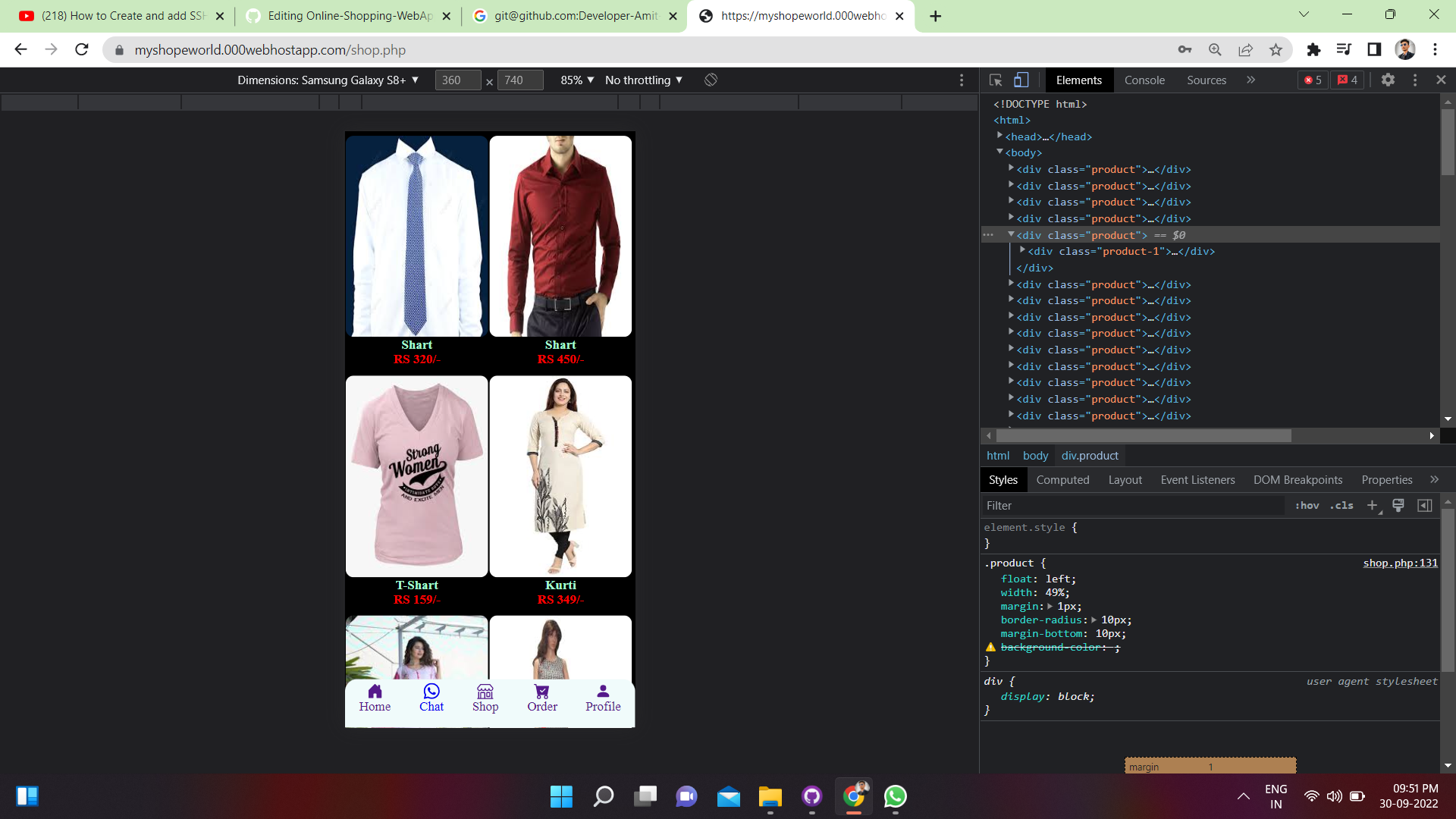Open the Sources panel
This screenshot has height=819, width=1456.
click(1207, 80)
